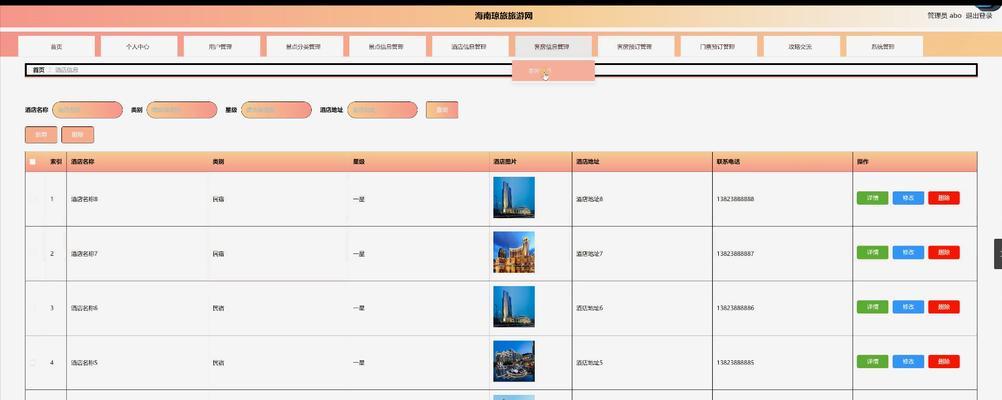This screenshot has height=400, width=1002.
Task: Open the 门票预订管理 tab
Action: click(x=718, y=47)
